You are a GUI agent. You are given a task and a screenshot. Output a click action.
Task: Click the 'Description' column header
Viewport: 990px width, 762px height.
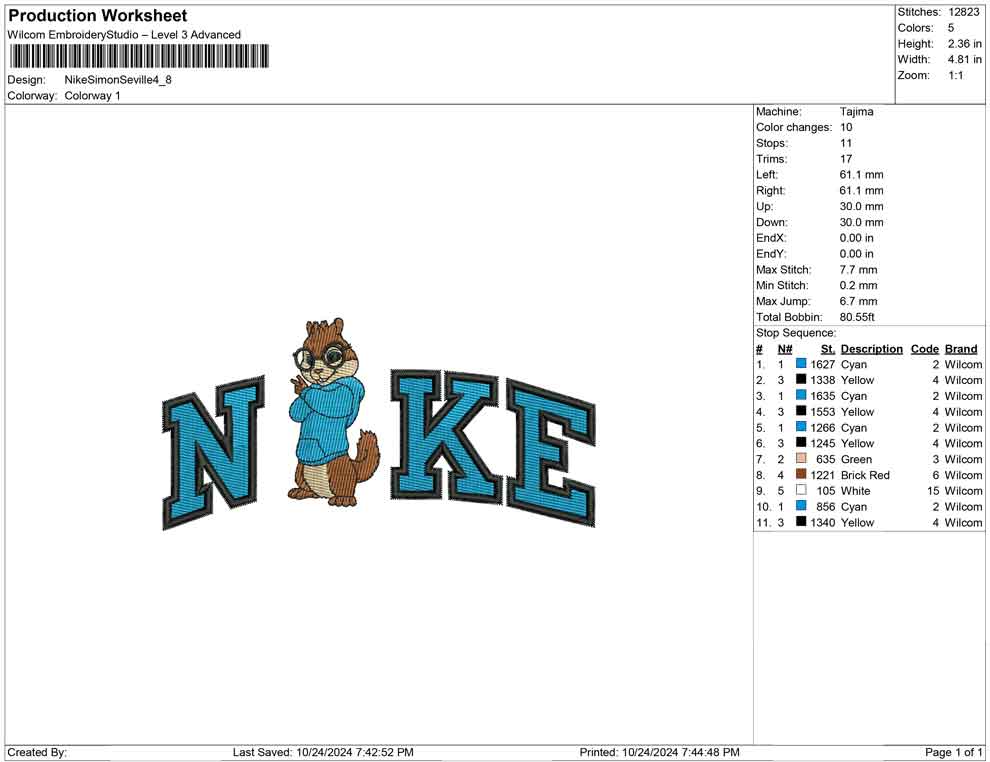click(x=871, y=349)
